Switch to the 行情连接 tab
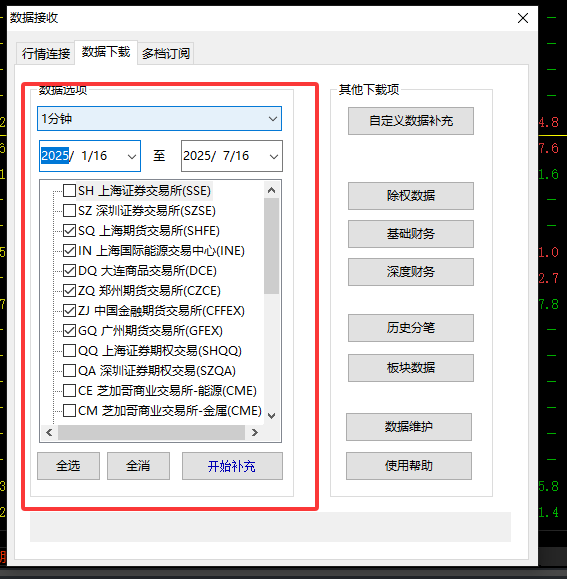 (x=46, y=54)
